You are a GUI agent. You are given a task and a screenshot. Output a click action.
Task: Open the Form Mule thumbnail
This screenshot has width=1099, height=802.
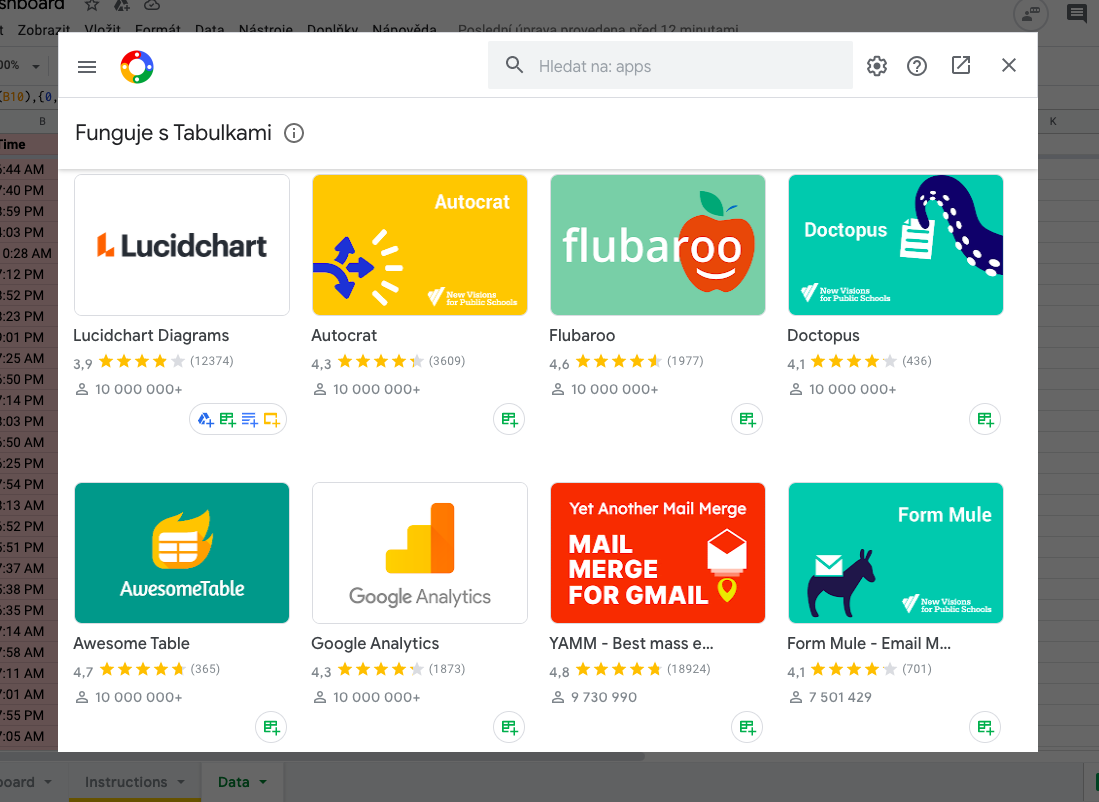click(896, 553)
